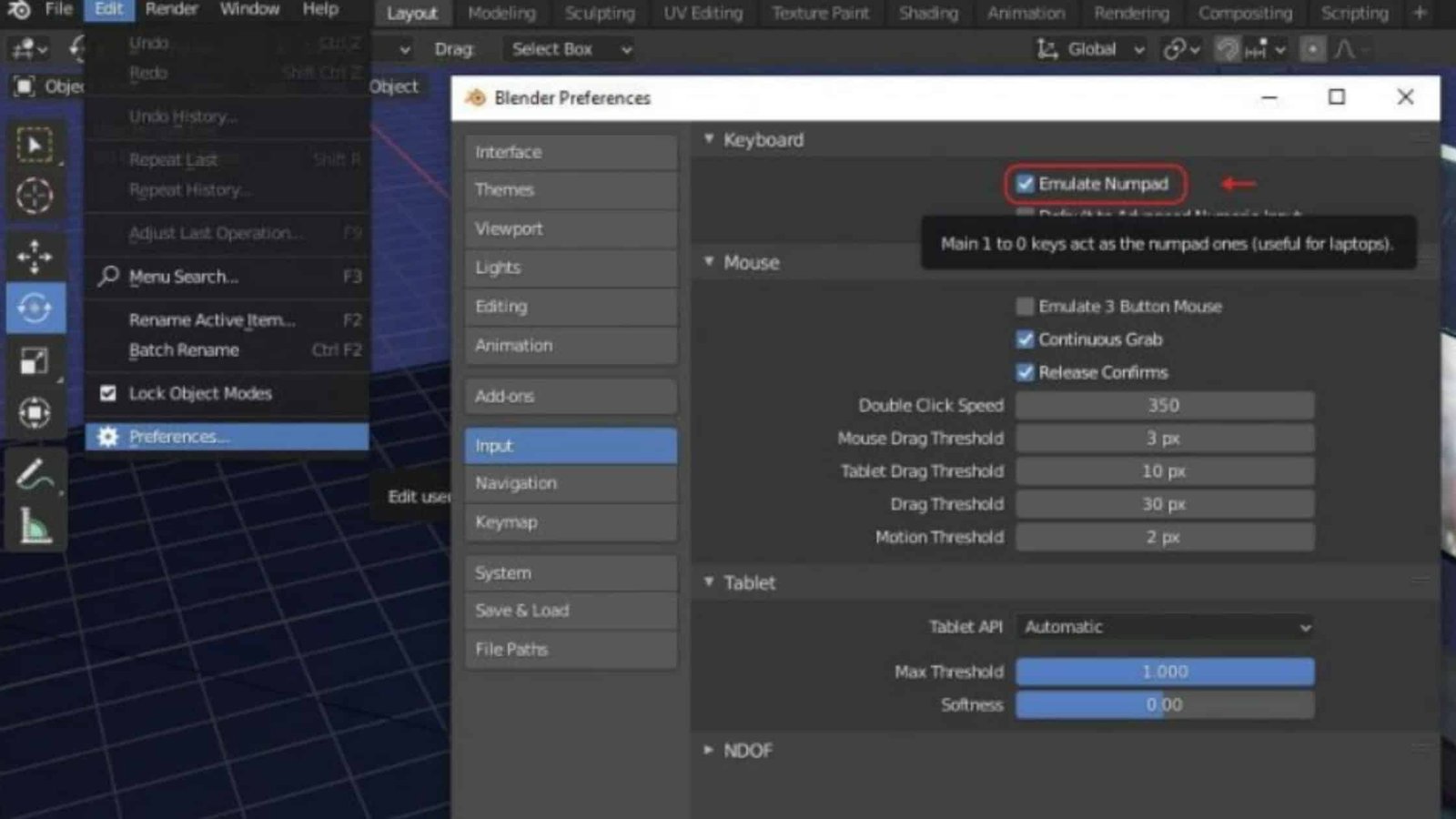Screen dimensions: 1456x819
Task: Select the Scale tool
Action: [35, 359]
